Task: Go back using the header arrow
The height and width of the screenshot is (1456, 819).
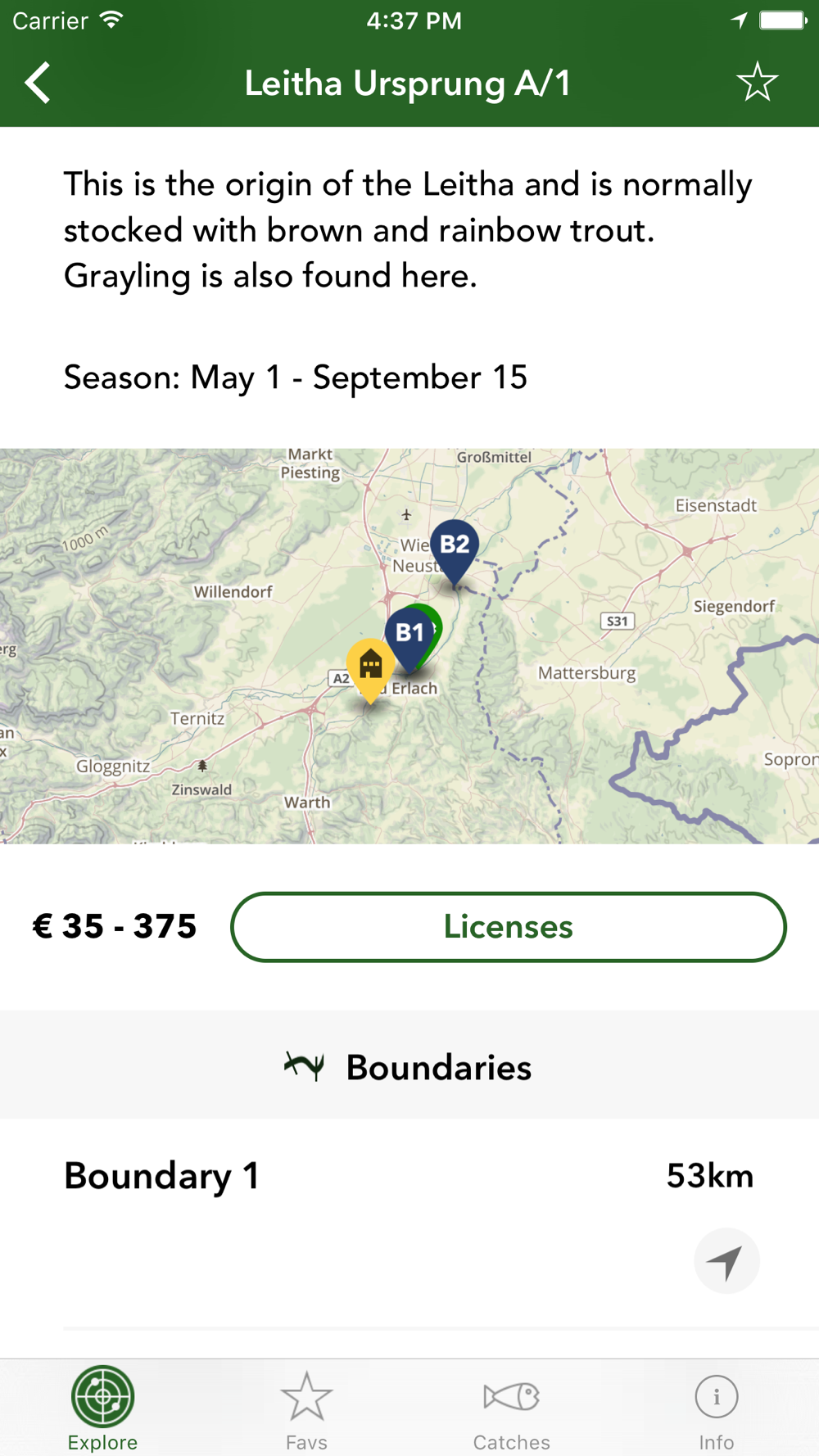Action: click(x=38, y=83)
